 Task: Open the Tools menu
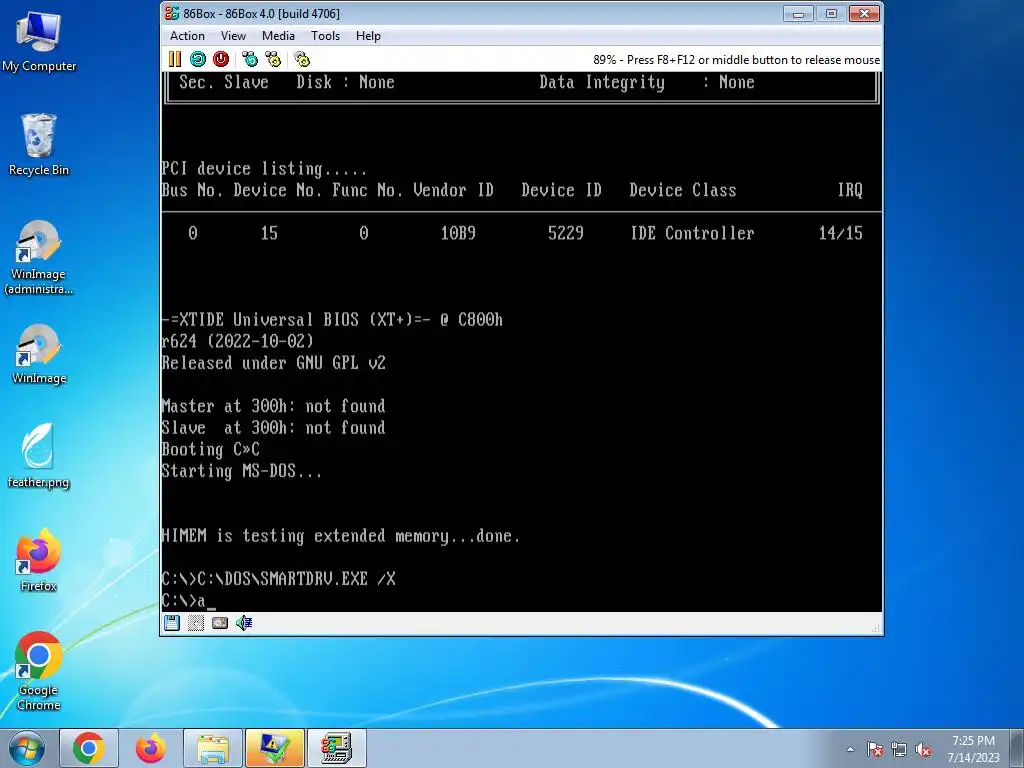click(325, 36)
